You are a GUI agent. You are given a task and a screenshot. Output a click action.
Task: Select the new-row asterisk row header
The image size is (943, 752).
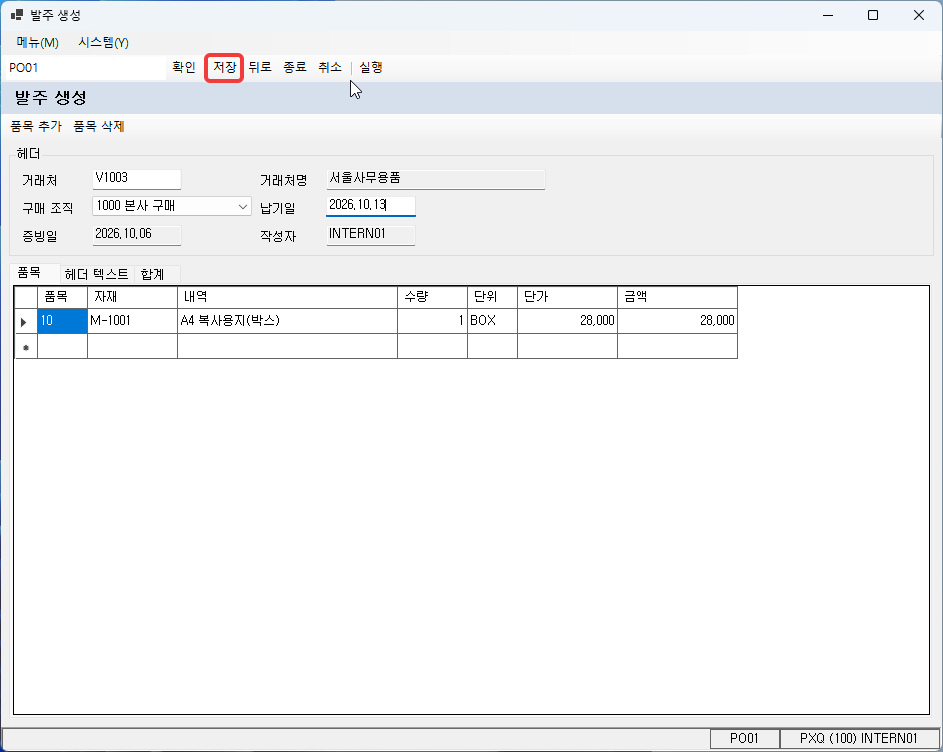pyautogui.click(x=26, y=347)
